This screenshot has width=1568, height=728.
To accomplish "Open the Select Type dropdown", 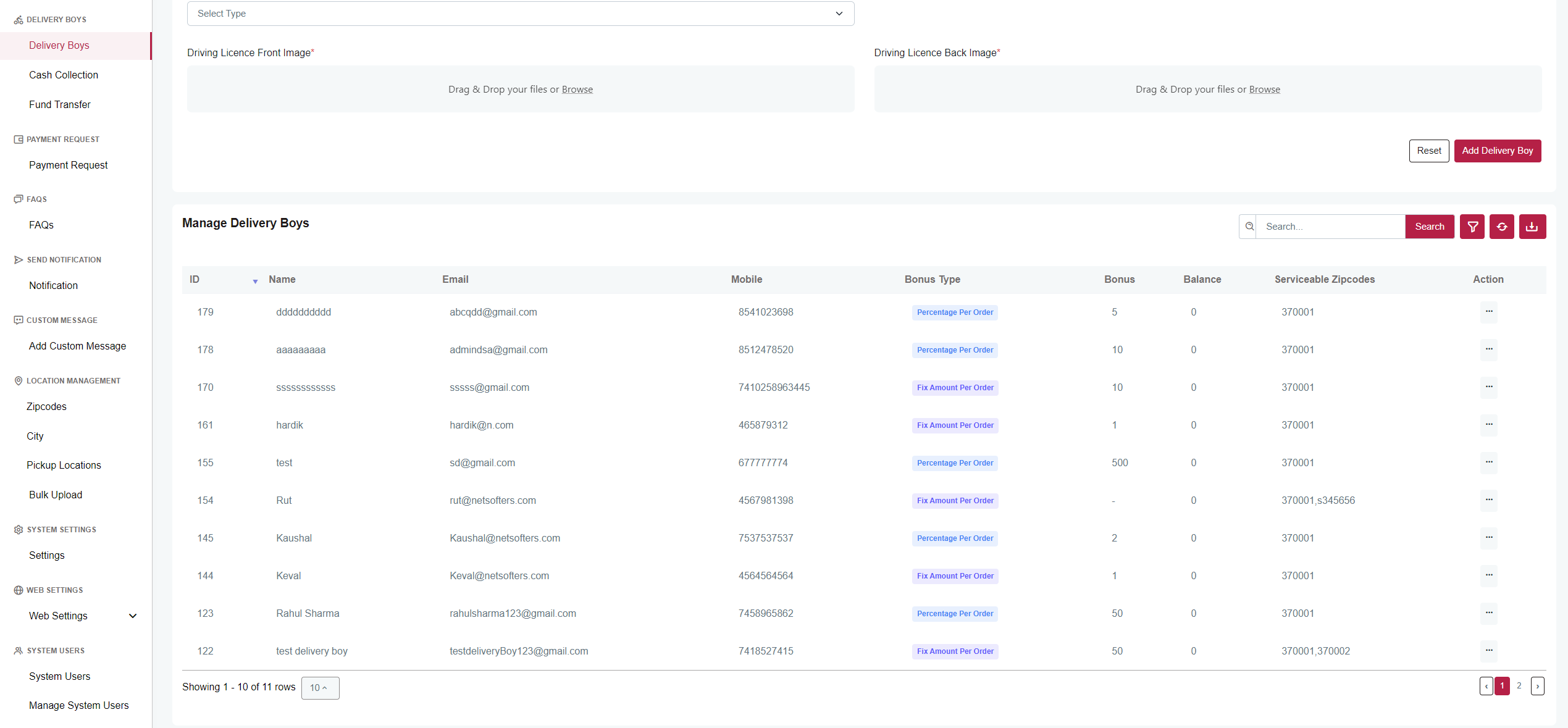I will (520, 14).
